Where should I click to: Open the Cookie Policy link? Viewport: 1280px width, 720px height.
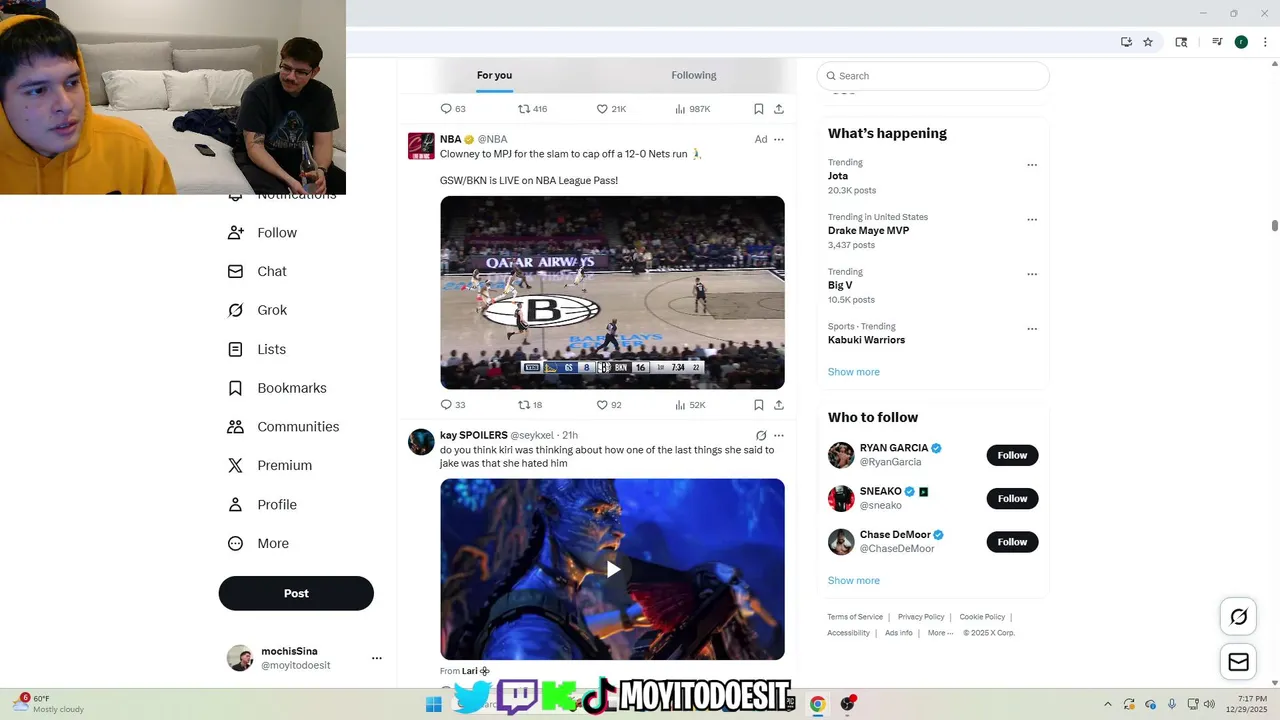tap(982, 617)
